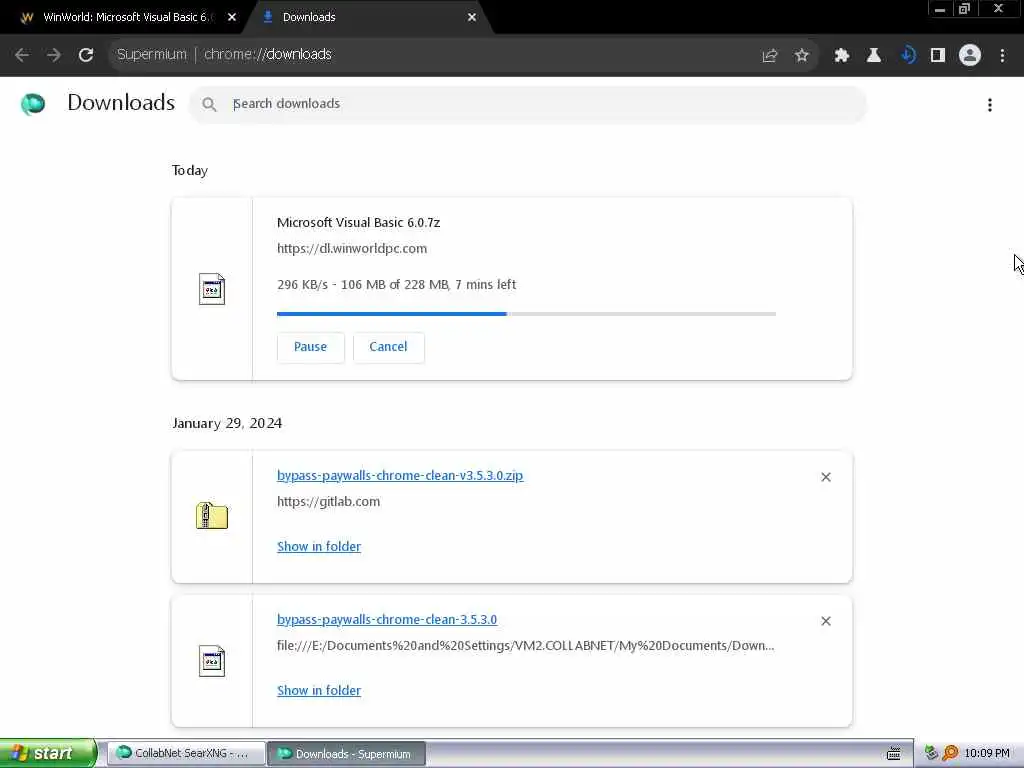Open the browser three-dot menu
The height and width of the screenshot is (768, 1024).
(1002, 56)
